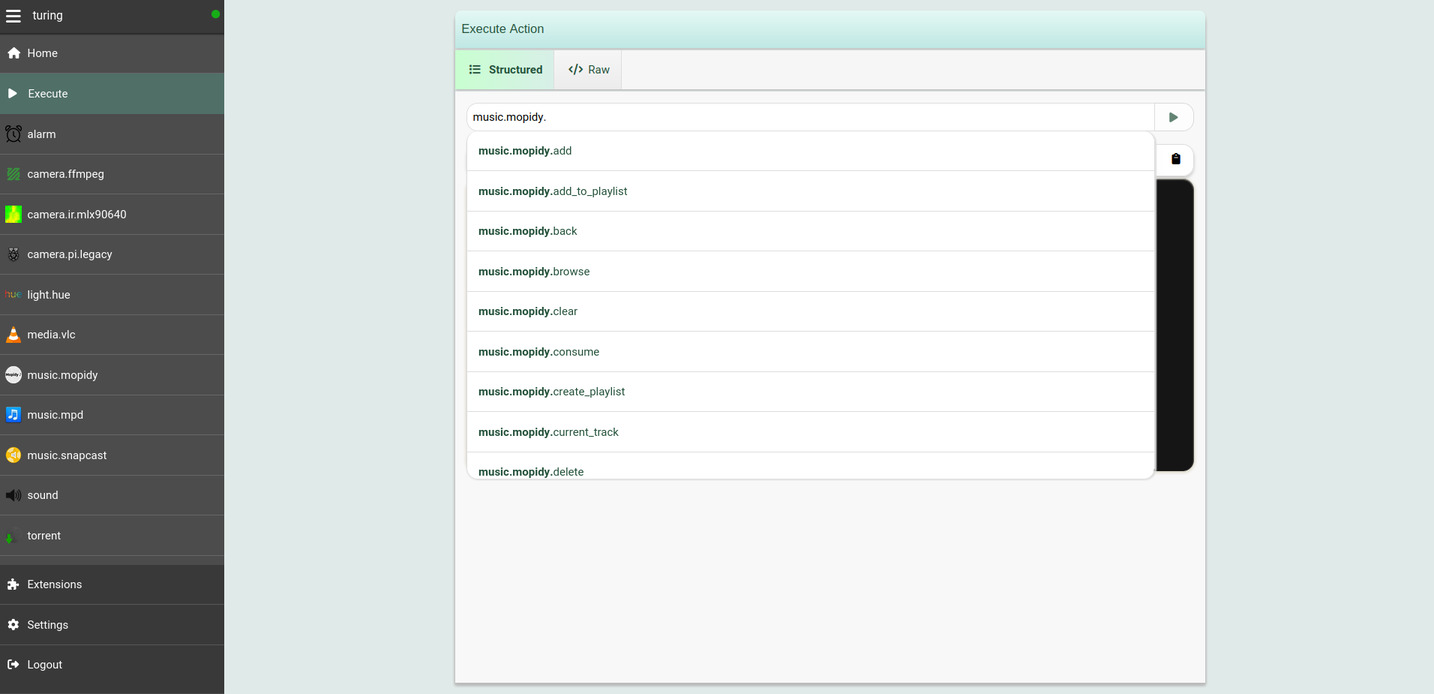Open the alarm plugin from the sidebar
1434x694 pixels.
tap(41, 133)
